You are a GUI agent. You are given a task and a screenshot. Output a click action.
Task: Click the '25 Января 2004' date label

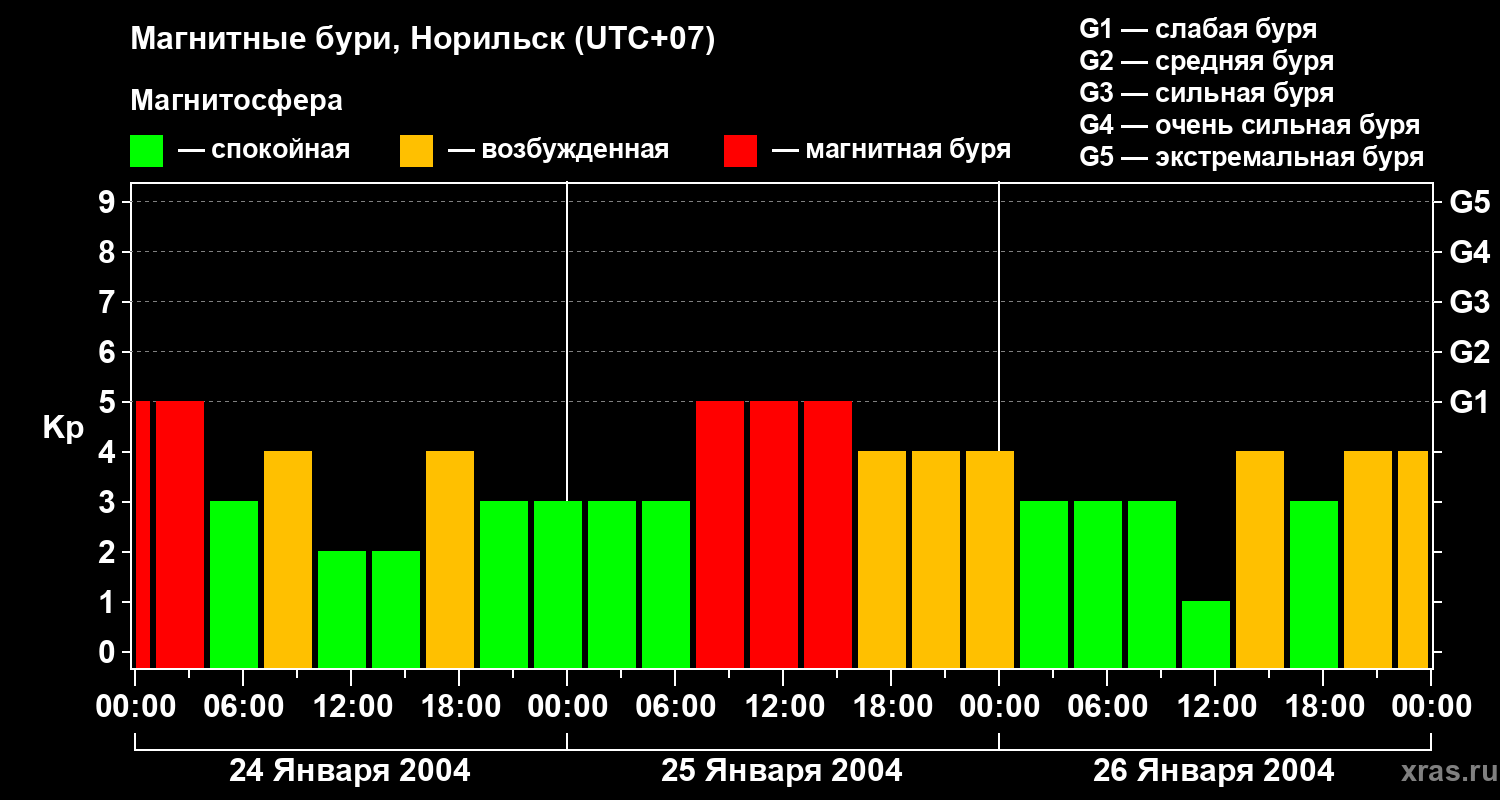pyautogui.click(x=782, y=771)
